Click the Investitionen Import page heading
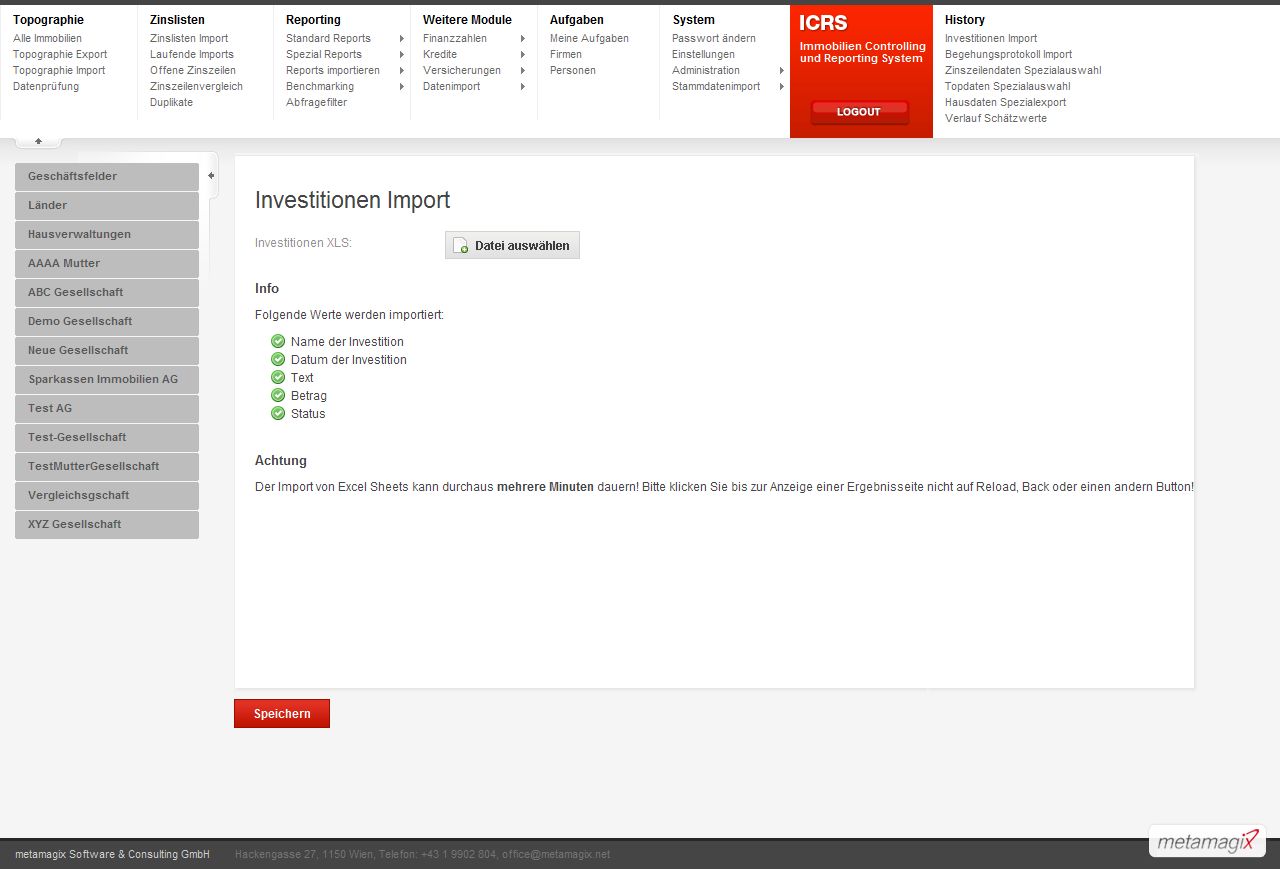This screenshot has width=1280, height=869. [352, 200]
